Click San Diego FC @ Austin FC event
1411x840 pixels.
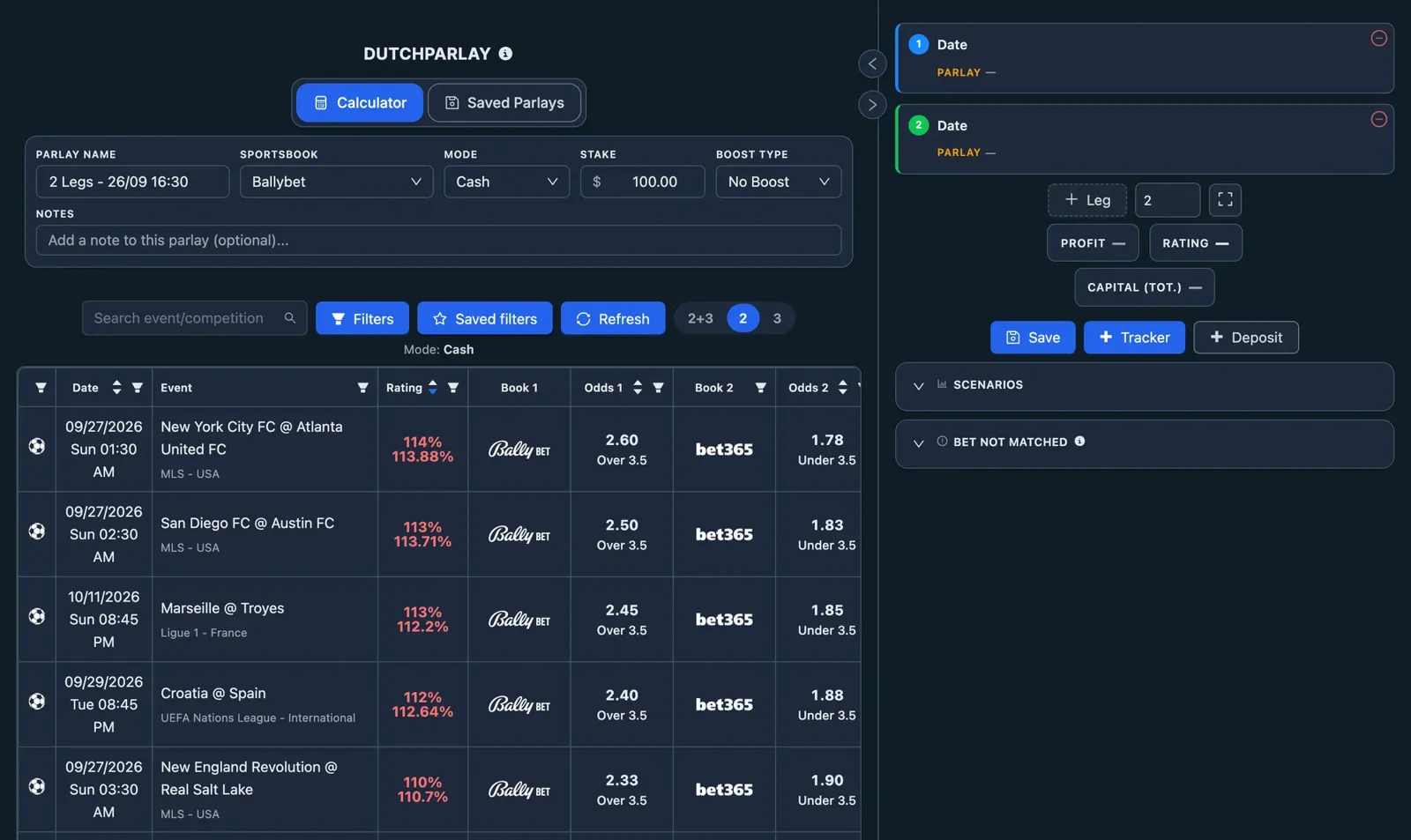[247, 523]
